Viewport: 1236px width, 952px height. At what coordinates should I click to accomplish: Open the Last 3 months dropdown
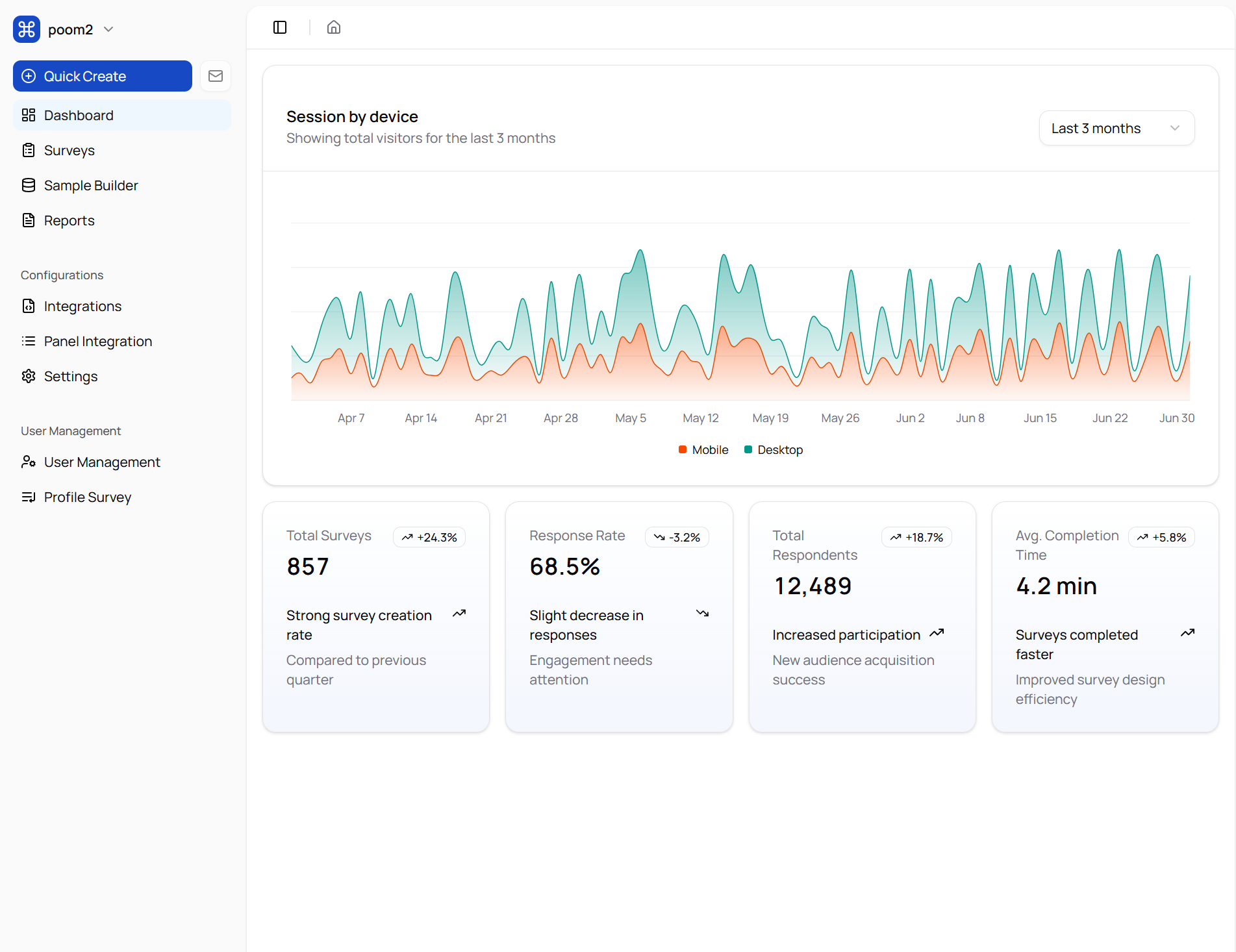(x=1116, y=128)
